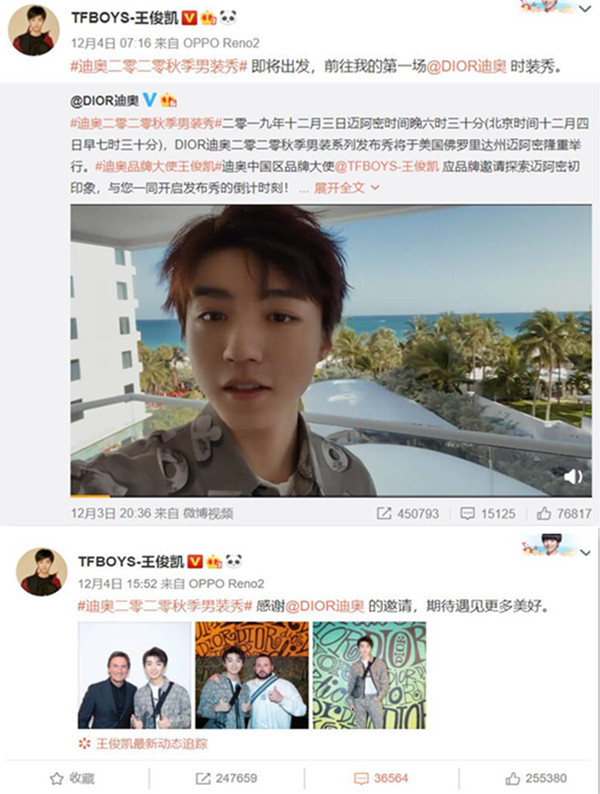Viewport: 600px width, 794px height.
Task: Open @DIOR迪奥 mention in first post
Action: 466,67
